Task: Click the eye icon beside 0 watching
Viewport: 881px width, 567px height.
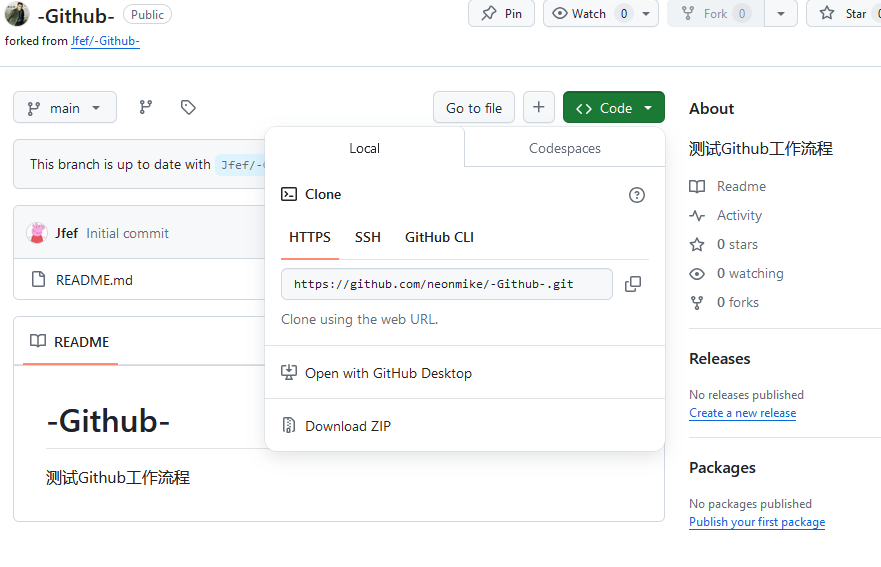Action: [697, 274]
